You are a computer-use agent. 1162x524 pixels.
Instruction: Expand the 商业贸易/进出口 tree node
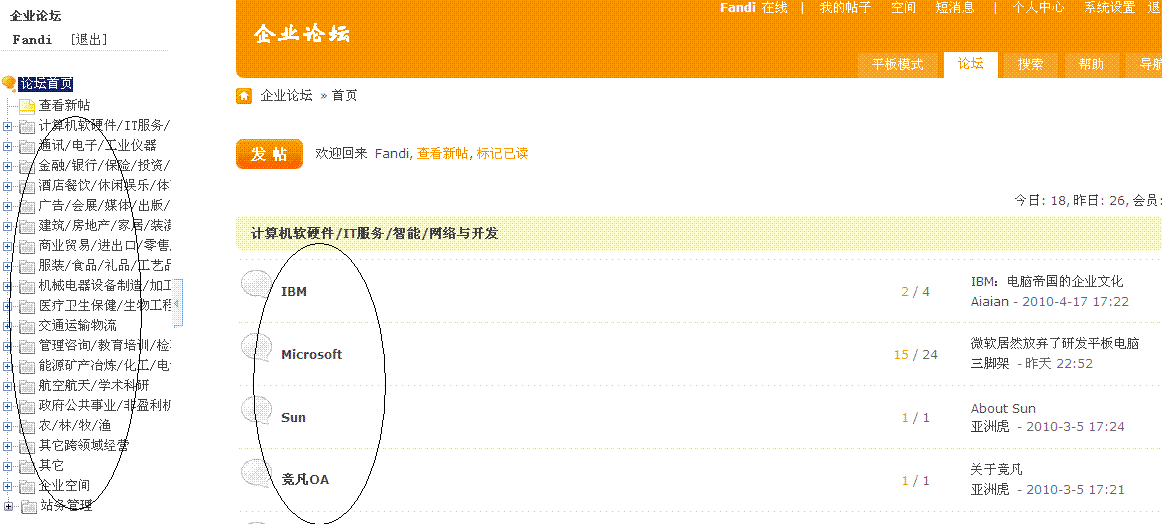click(x=7, y=246)
